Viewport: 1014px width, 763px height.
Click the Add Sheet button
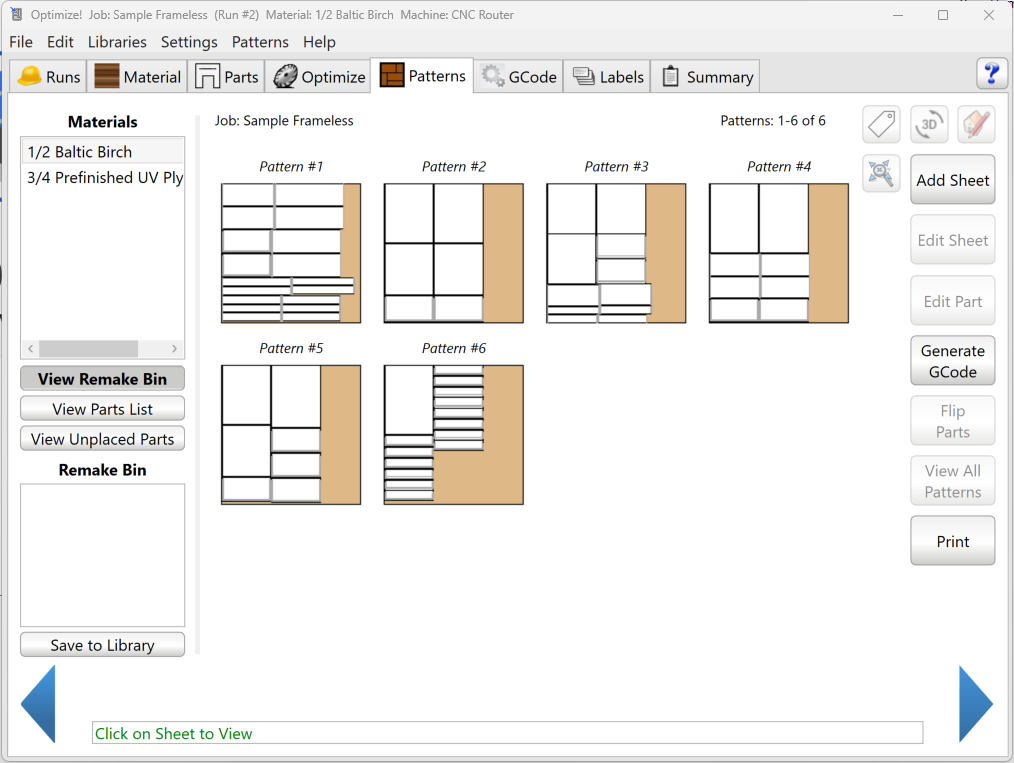point(952,181)
